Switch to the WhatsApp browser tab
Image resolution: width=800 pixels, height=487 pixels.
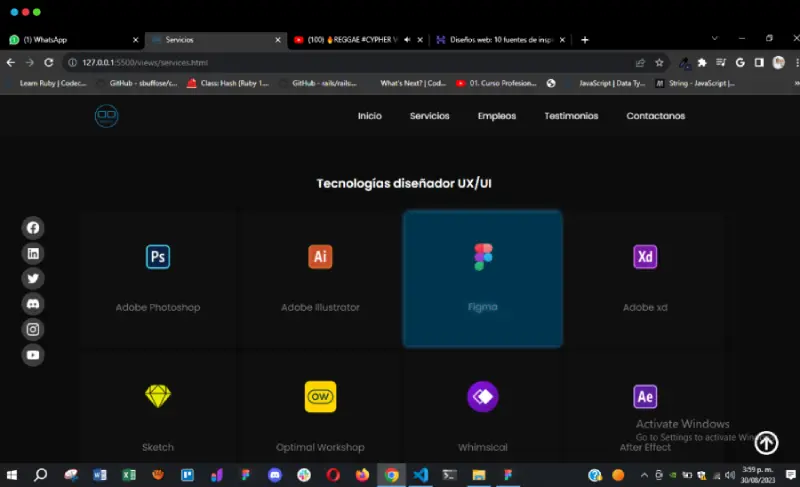pos(70,40)
